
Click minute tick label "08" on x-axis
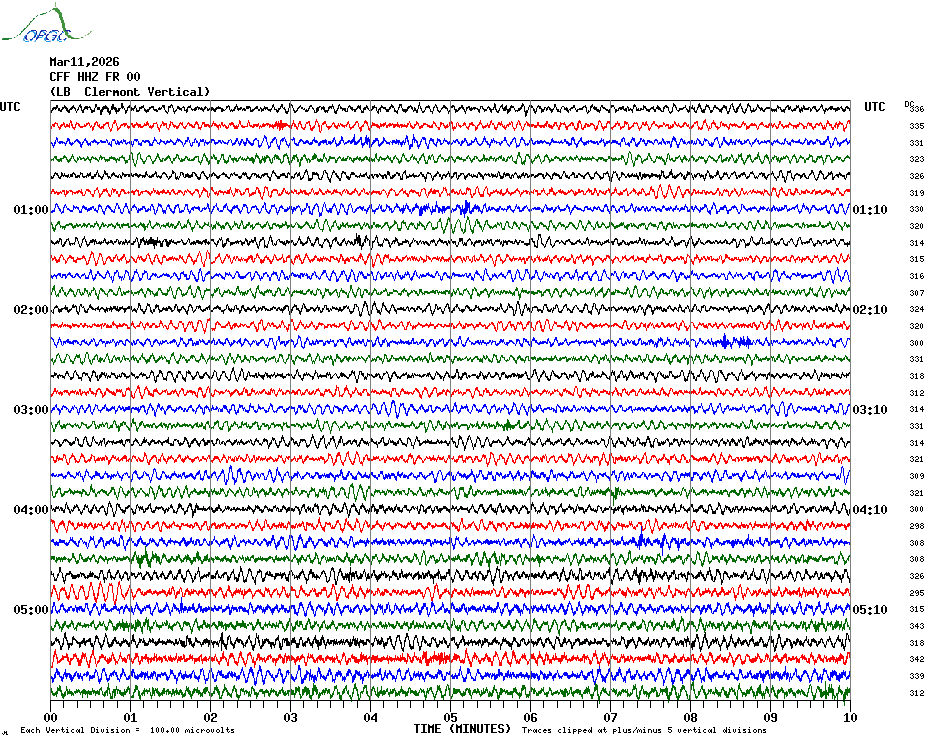tap(690, 718)
